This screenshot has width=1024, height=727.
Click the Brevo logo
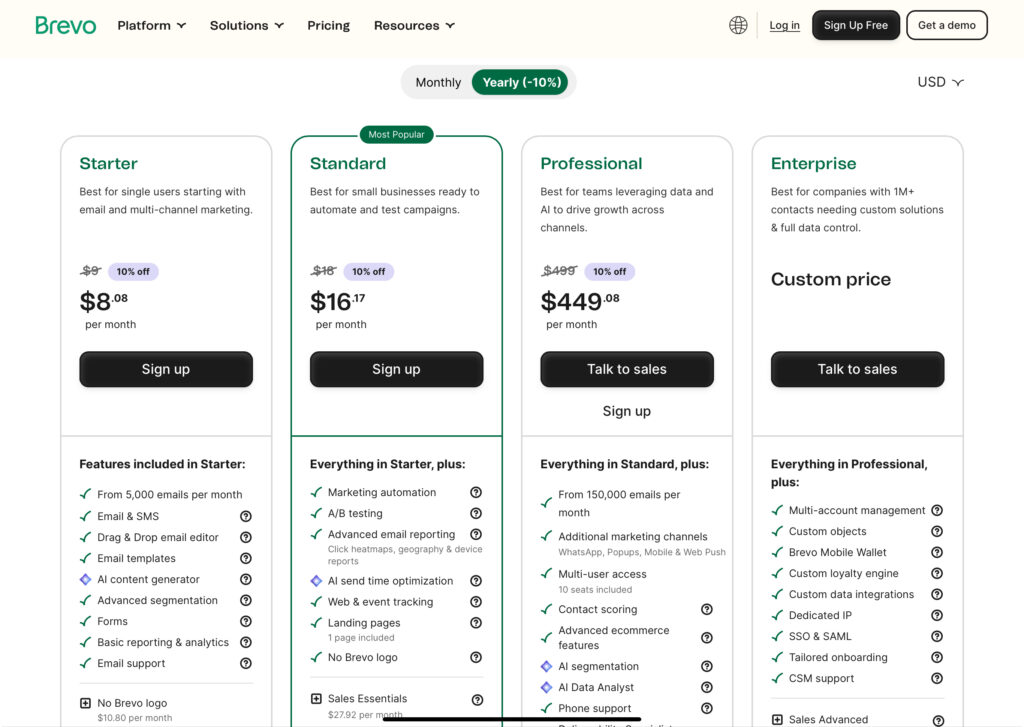pos(64,24)
